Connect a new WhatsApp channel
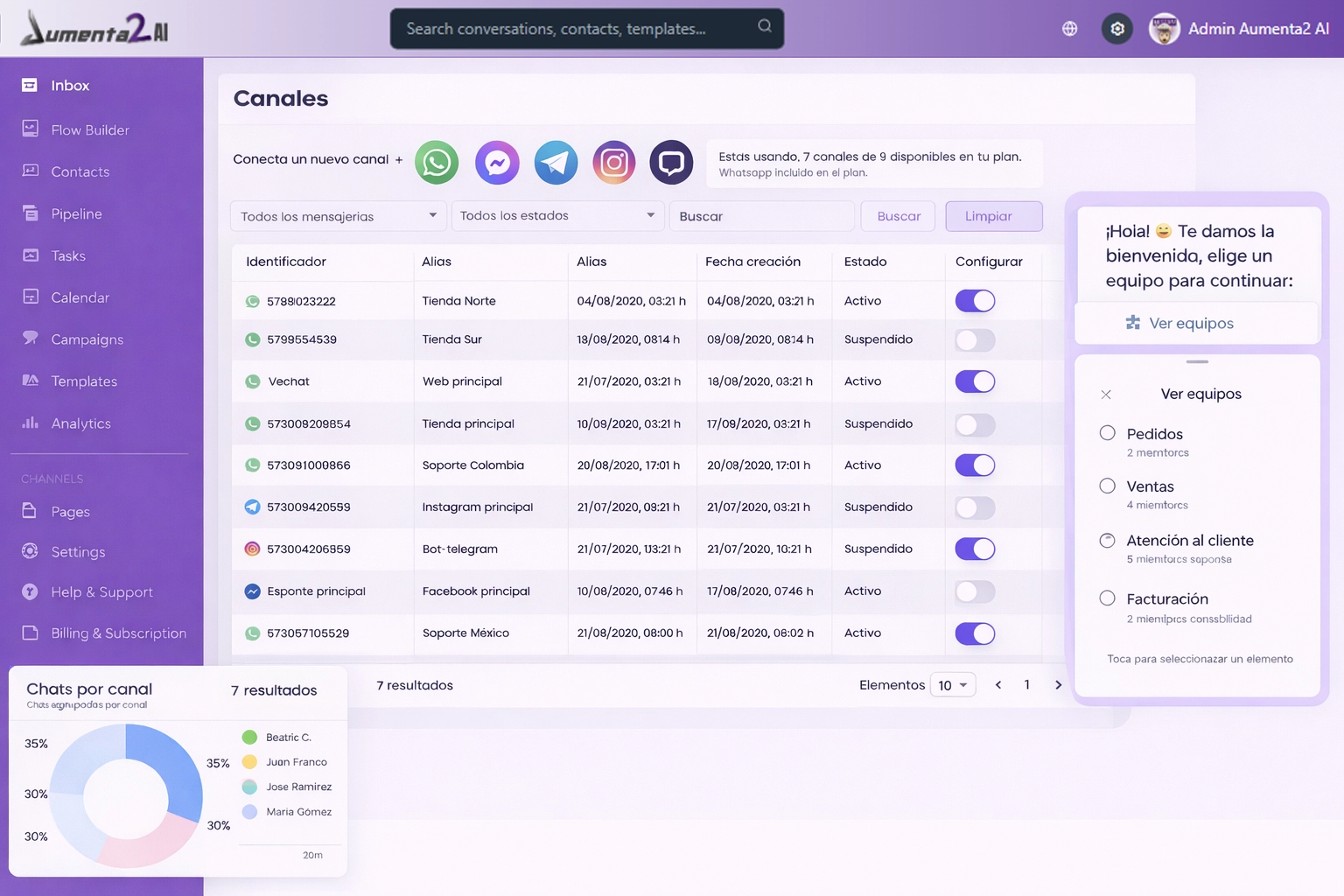The height and width of the screenshot is (896, 1344). pos(436,163)
